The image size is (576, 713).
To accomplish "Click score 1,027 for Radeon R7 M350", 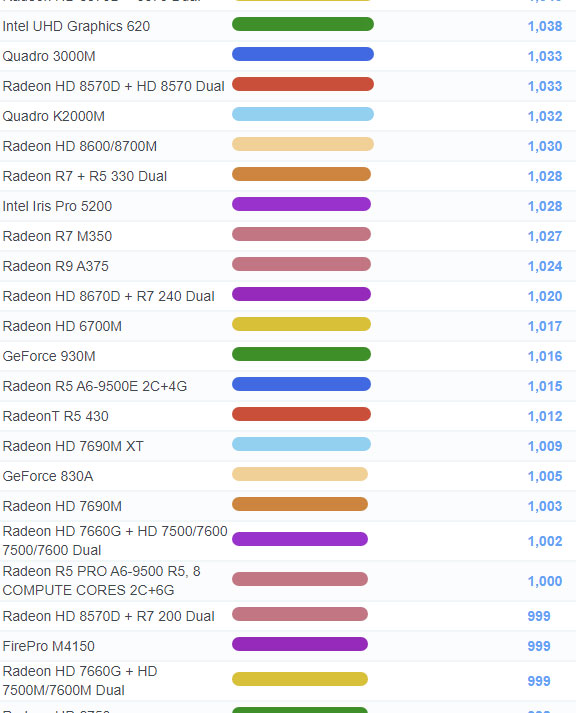I will 545,236.
